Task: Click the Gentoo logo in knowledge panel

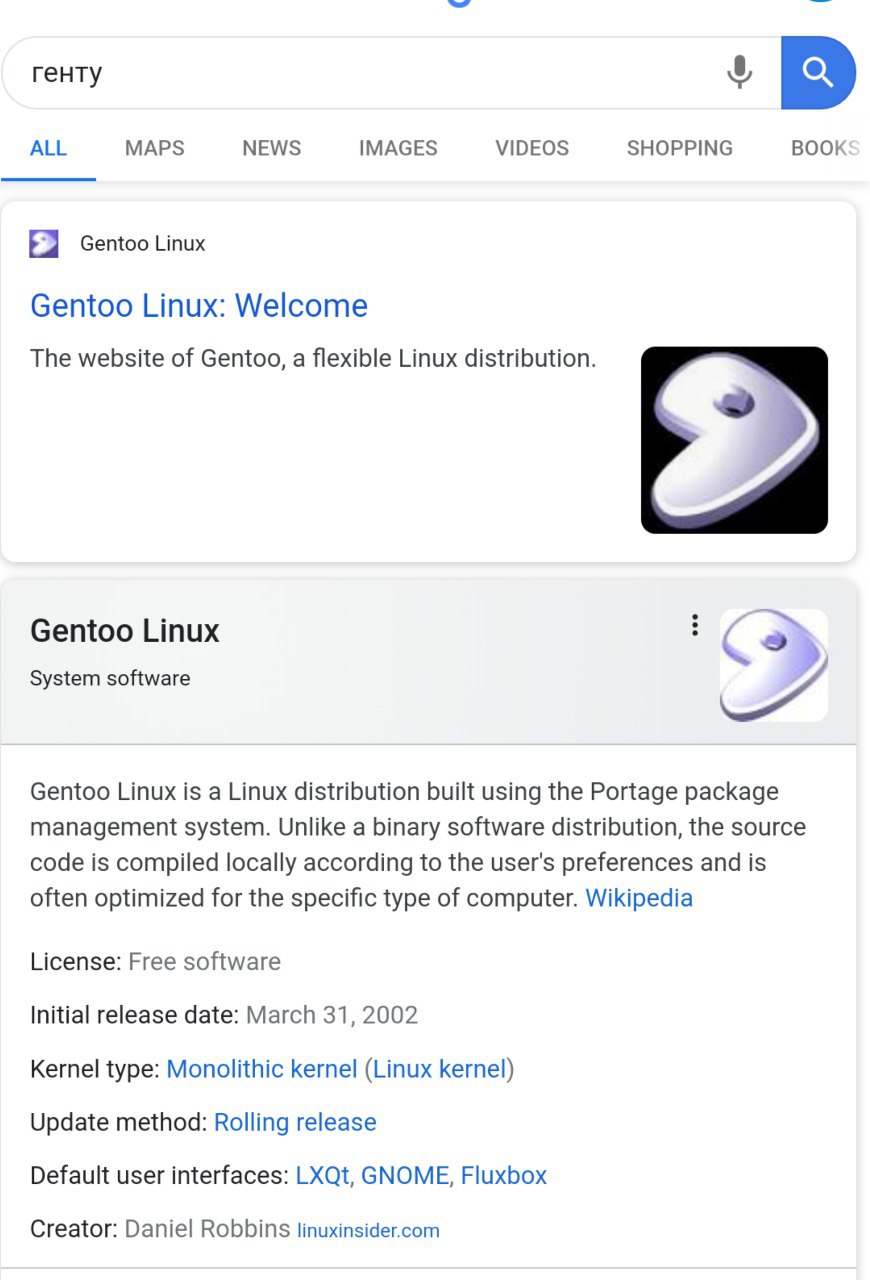Action: 774,665
